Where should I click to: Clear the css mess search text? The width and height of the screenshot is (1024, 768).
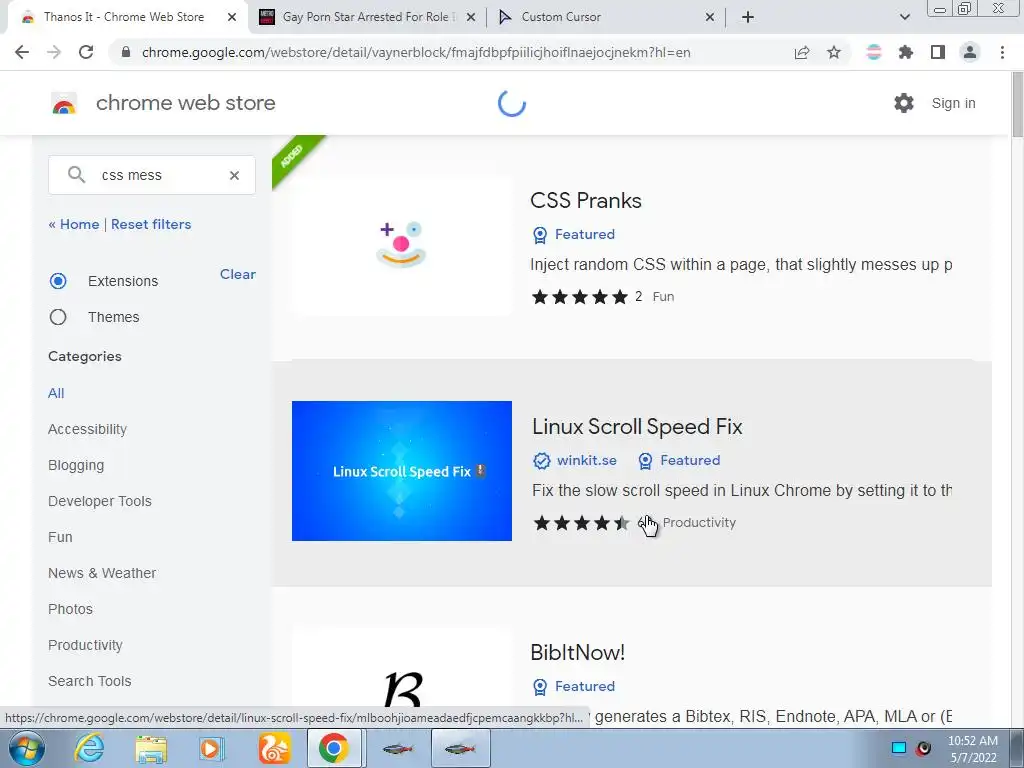tap(234, 175)
